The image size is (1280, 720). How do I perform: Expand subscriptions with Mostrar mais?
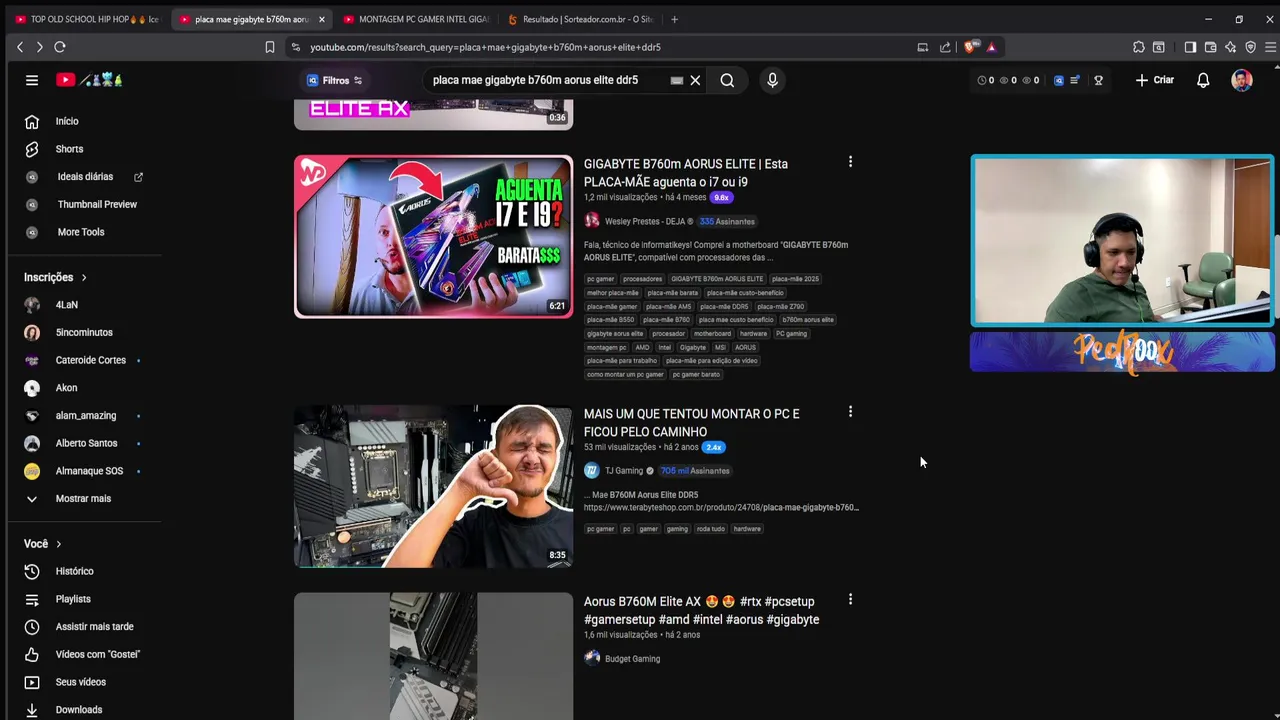(x=83, y=498)
